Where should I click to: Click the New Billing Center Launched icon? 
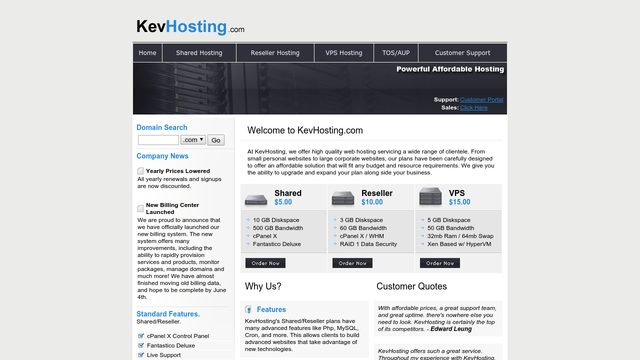pyautogui.click(x=140, y=209)
